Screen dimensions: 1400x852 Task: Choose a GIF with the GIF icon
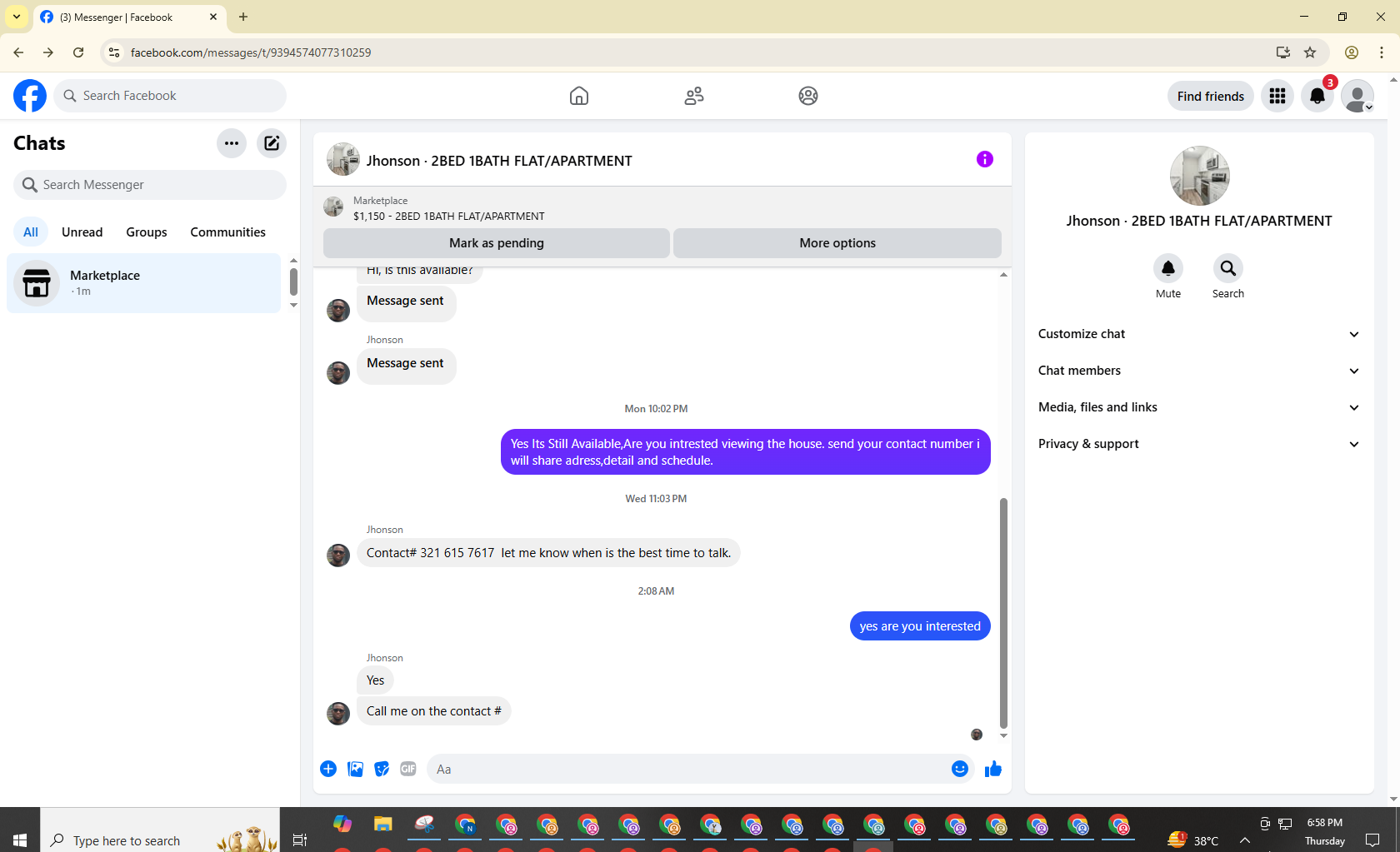(408, 769)
